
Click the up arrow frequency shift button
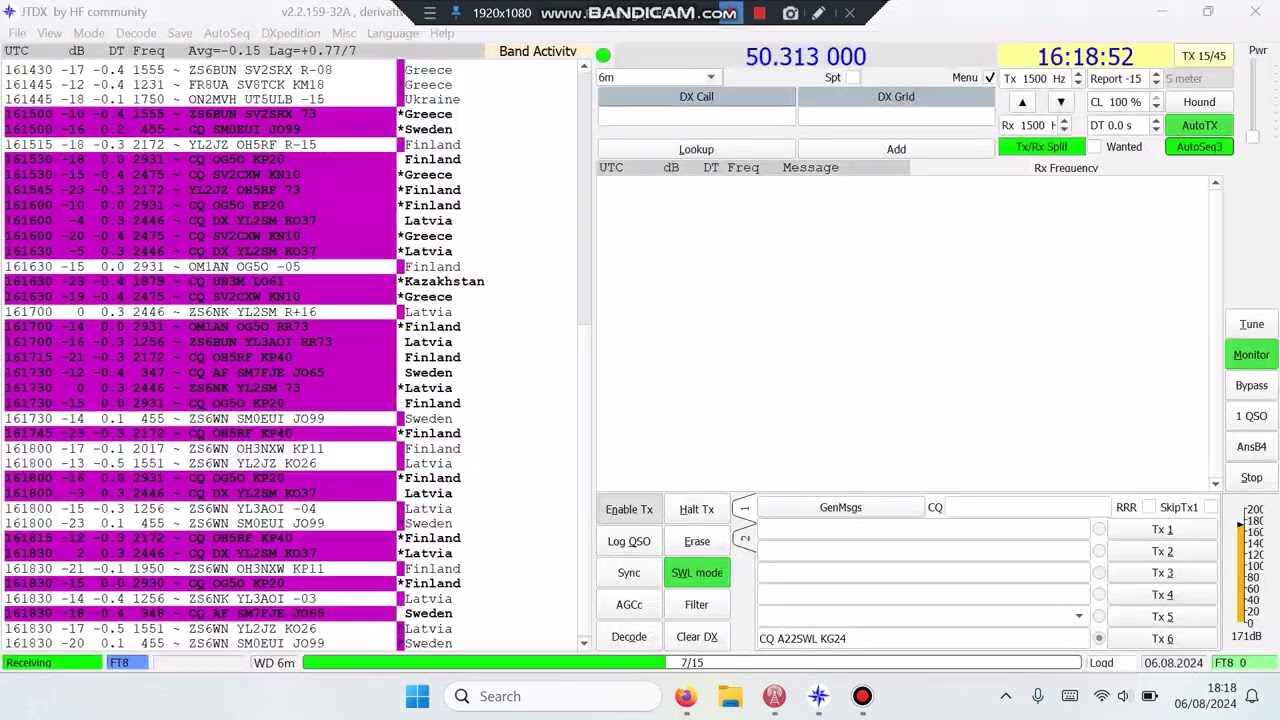(x=1022, y=102)
